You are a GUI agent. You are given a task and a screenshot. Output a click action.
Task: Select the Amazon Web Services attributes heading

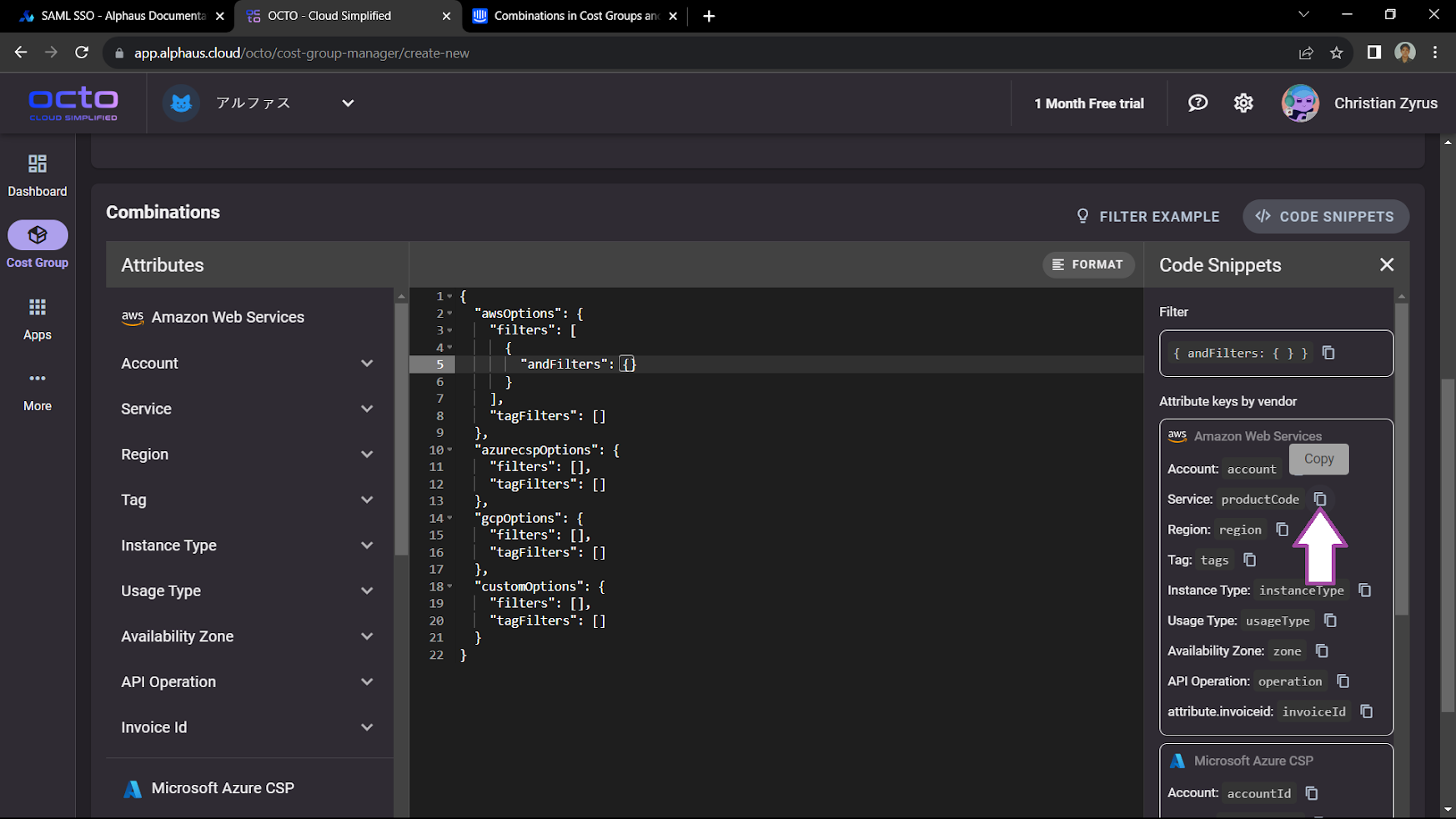[213, 317]
